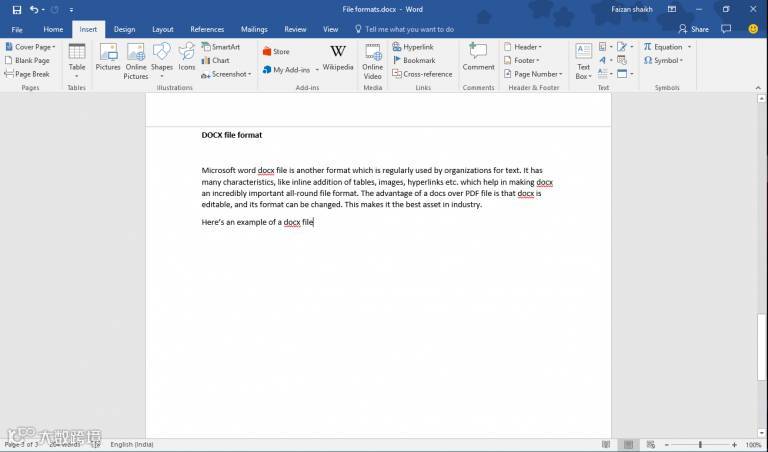Open Online Pictures search

coord(136,61)
